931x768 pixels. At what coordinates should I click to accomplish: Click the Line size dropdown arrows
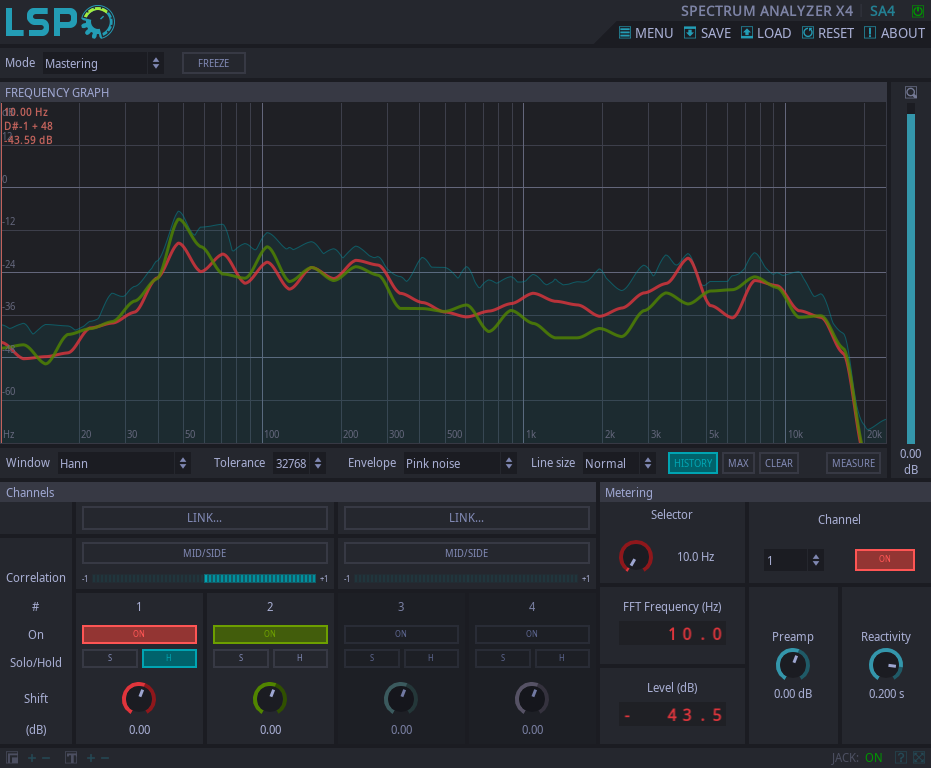tap(648, 463)
